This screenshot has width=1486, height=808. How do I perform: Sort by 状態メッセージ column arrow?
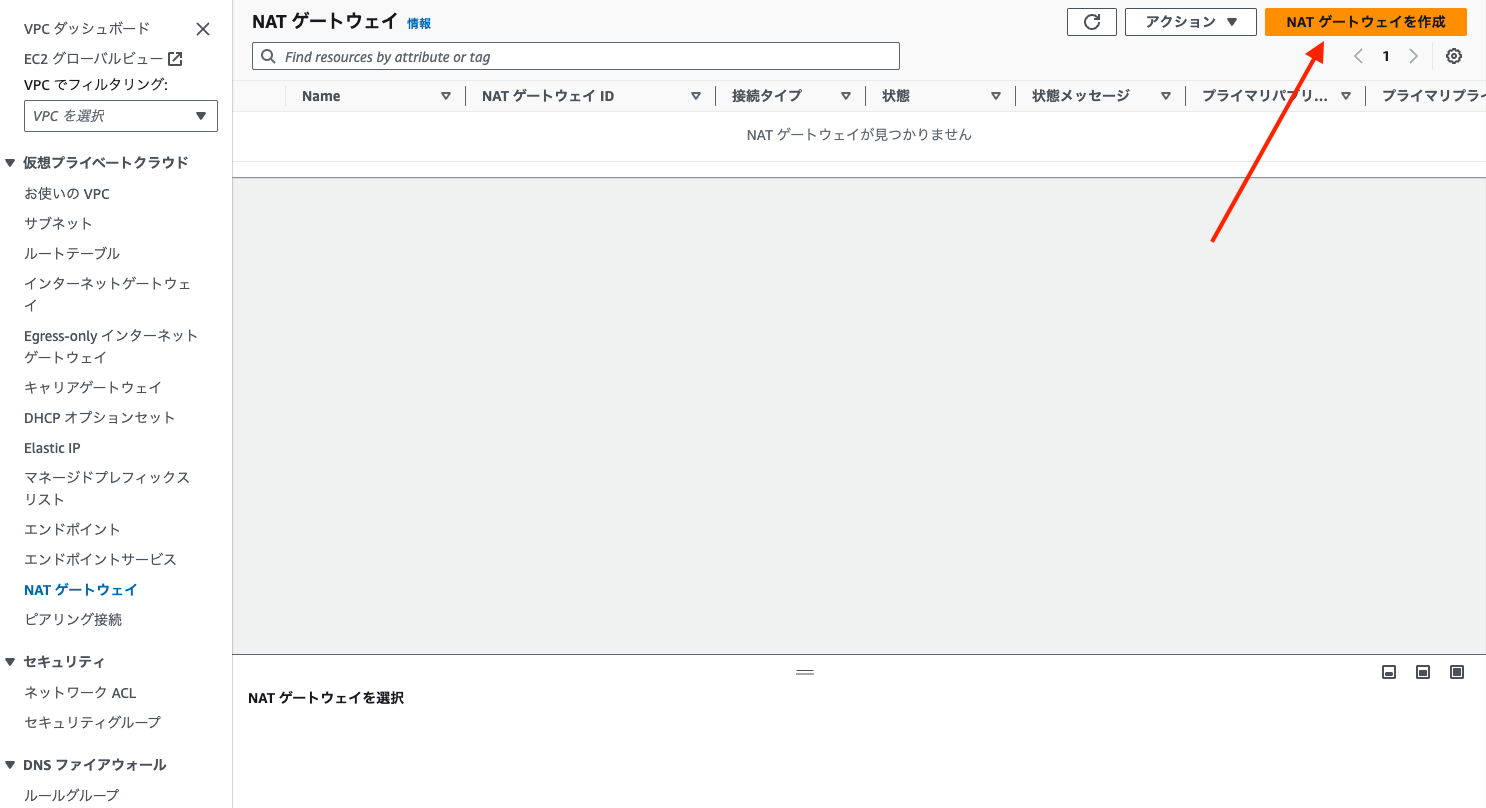[1166, 96]
